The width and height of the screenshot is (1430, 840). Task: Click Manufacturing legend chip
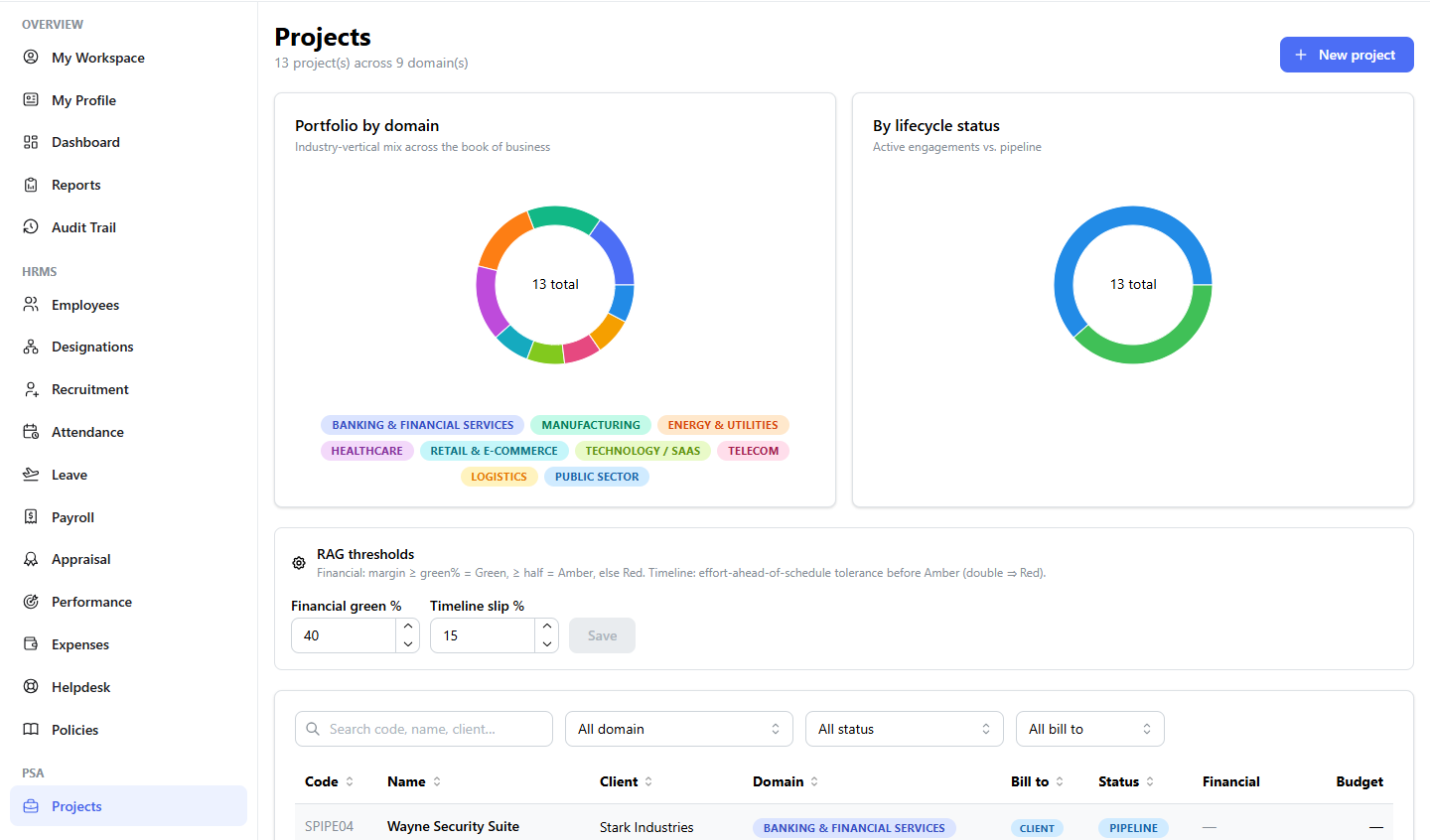click(x=591, y=425)
